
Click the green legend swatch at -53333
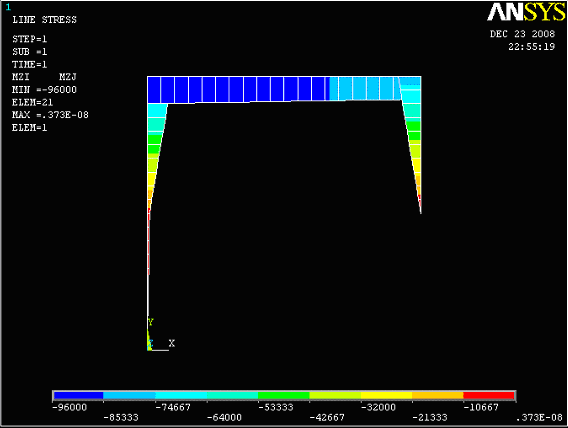click(284, 395)
